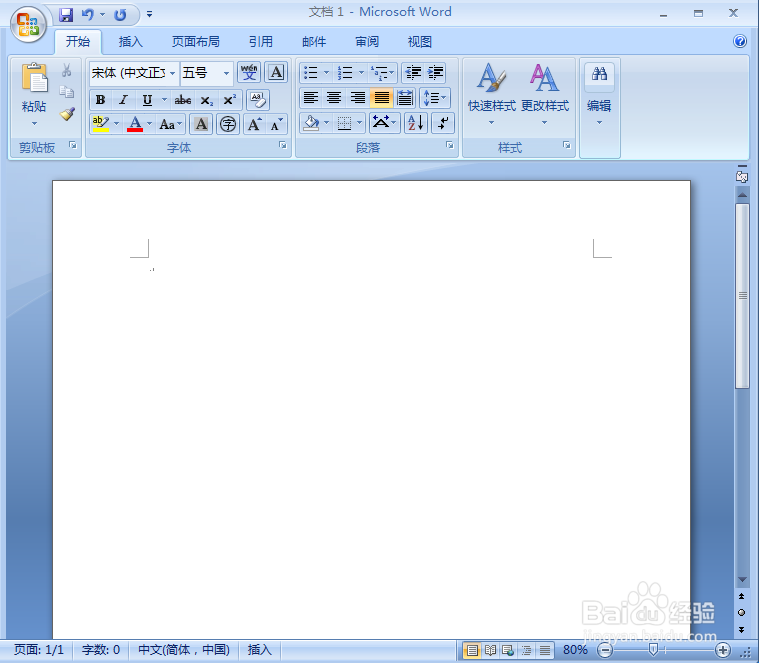Toggle subscript formatting
Screen dimensions: 759x663
(206, 100)
